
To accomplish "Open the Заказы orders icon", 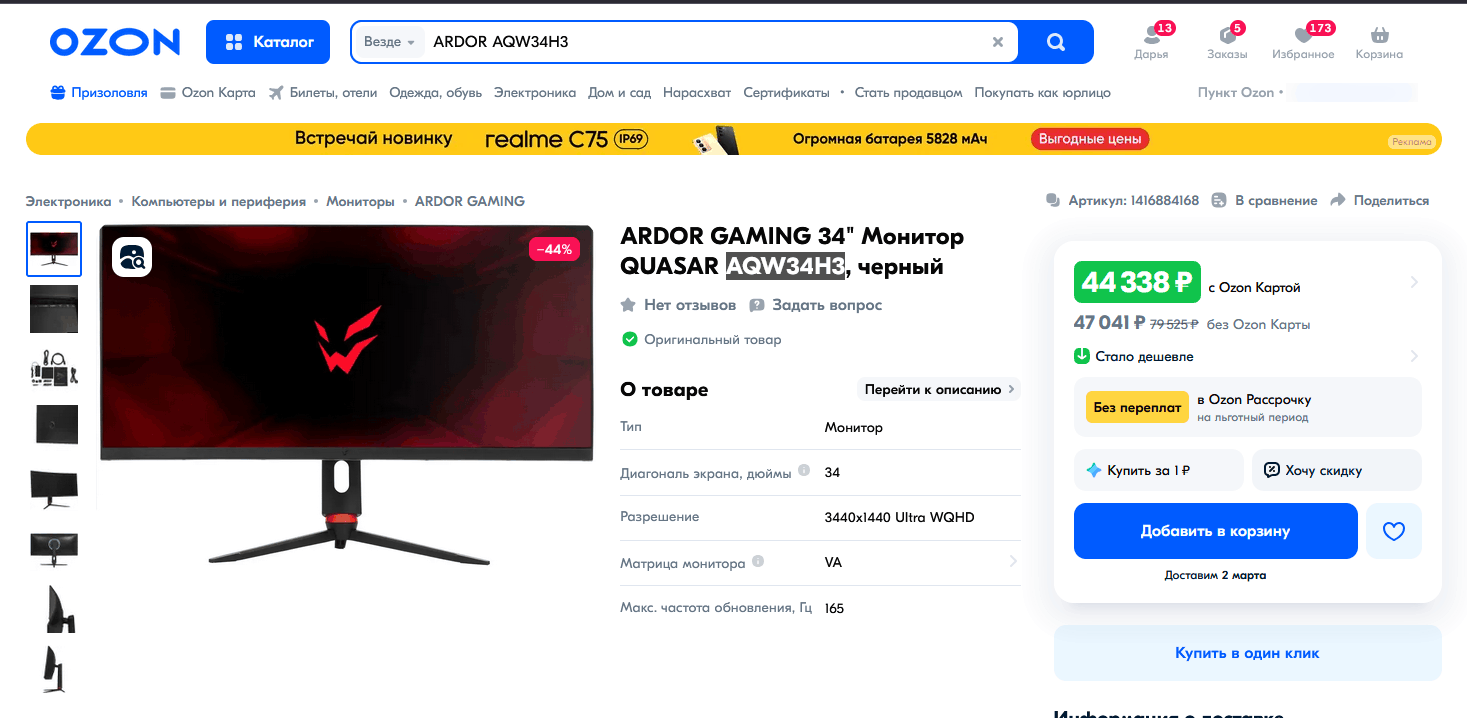I will pos(1227,42).
